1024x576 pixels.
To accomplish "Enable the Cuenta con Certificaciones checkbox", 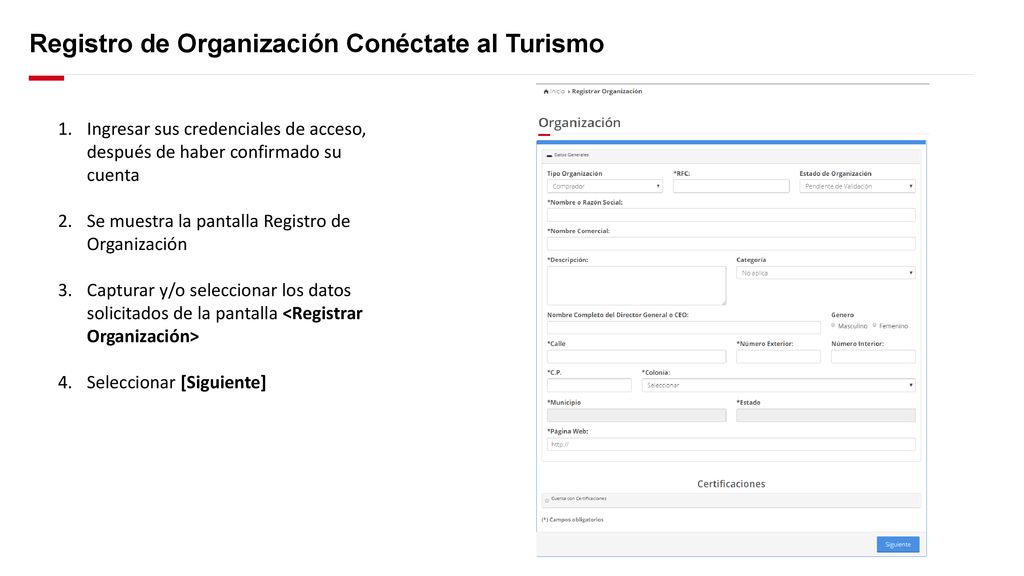I will click(547, 501).
